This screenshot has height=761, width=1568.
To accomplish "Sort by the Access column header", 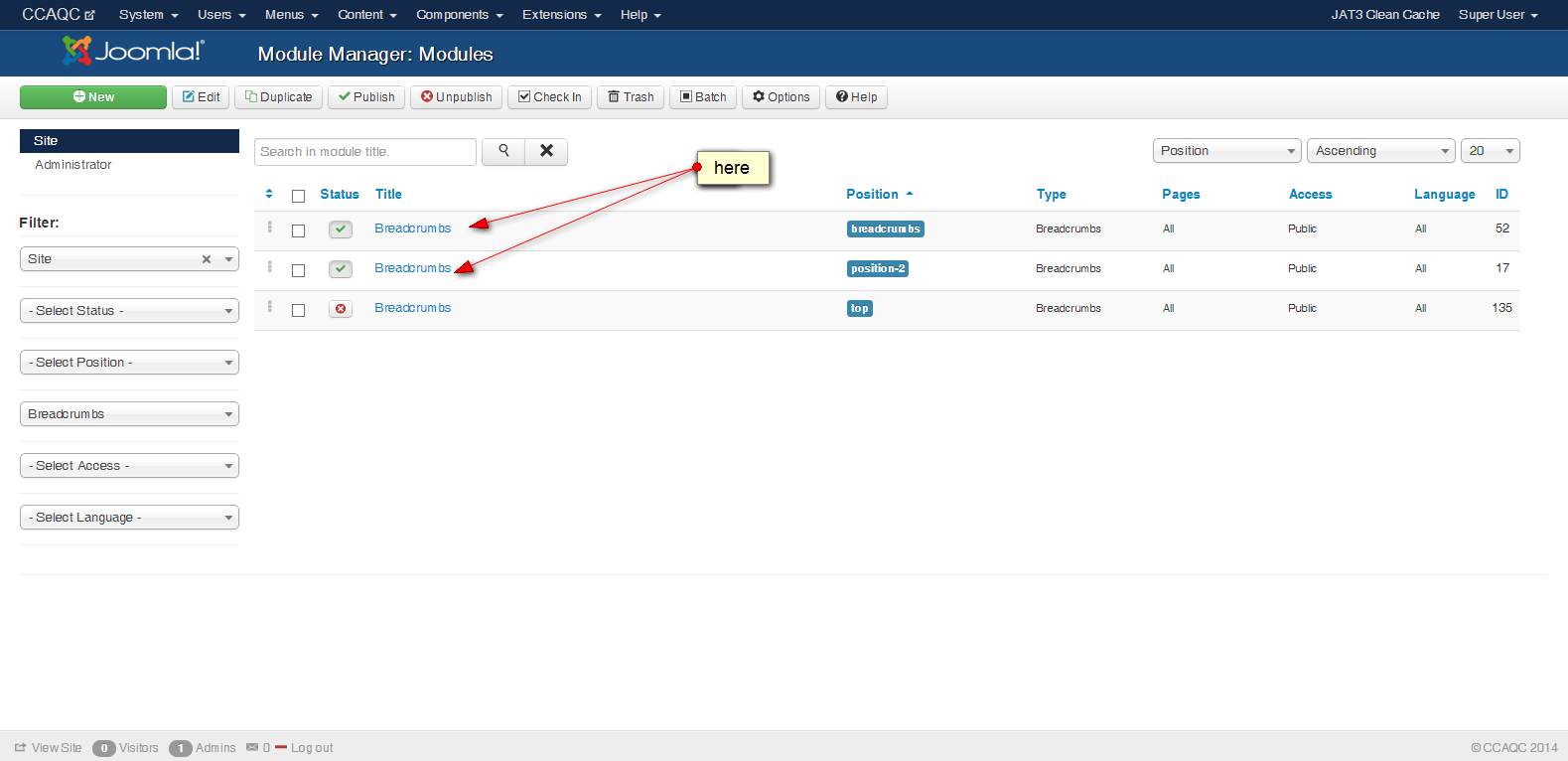I will pos(1311,195).
